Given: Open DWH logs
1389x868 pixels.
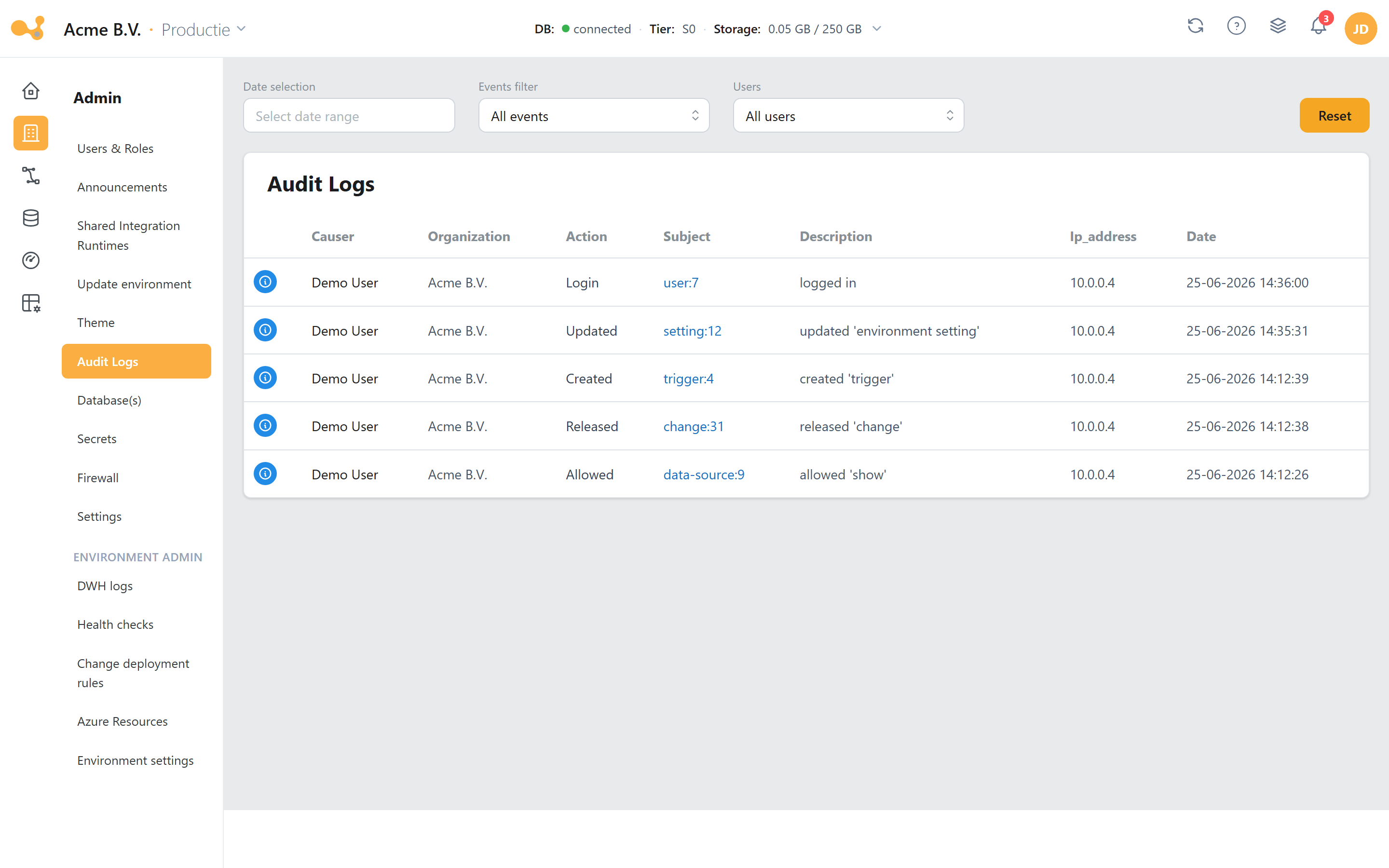Looking at the screenshot, I should 105,585.
